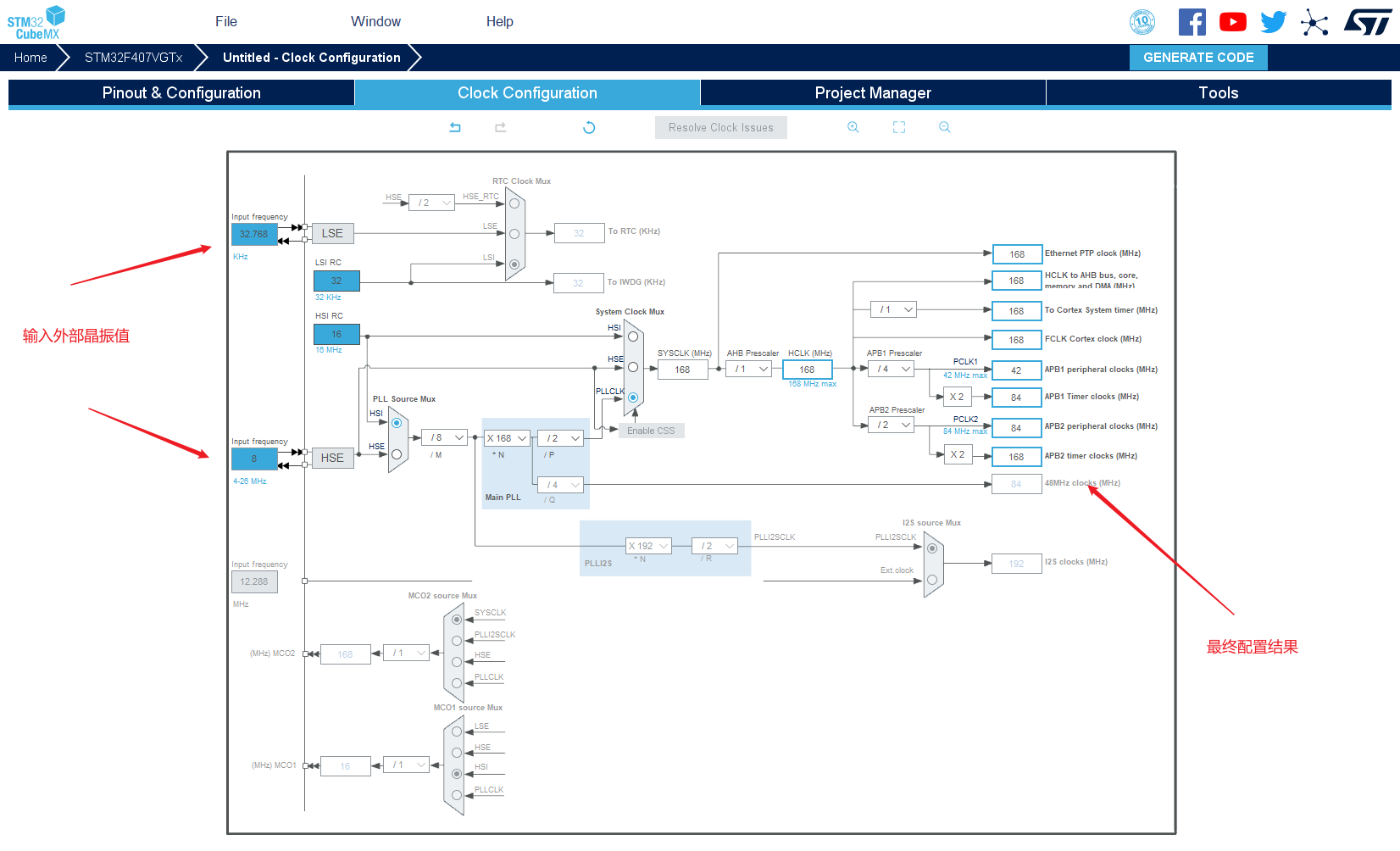The image size is (1400, 851).
Task: Open the PLL /P divider dropdown
Action: (x=561, y=438)
